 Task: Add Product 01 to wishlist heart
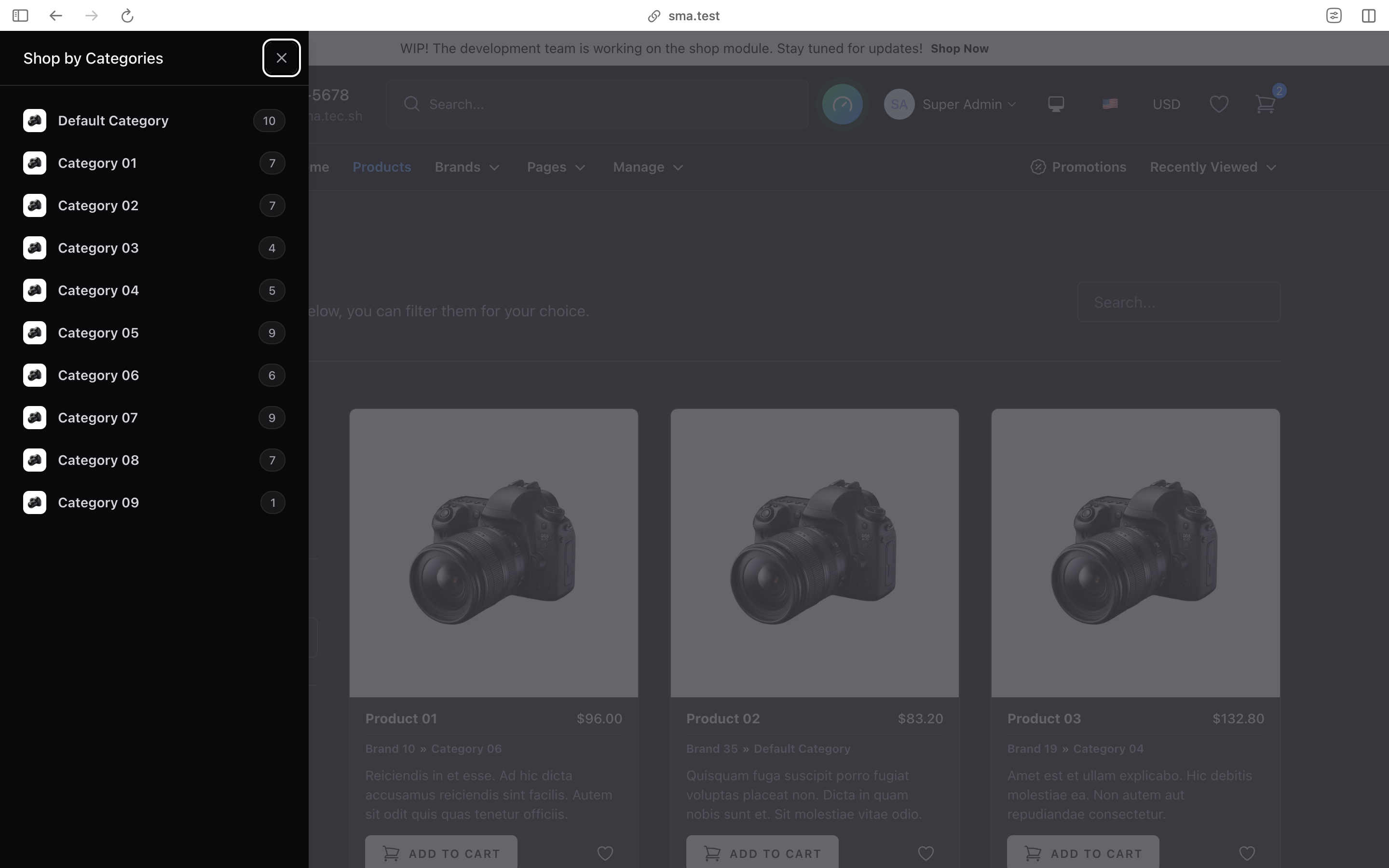point(605,854)
